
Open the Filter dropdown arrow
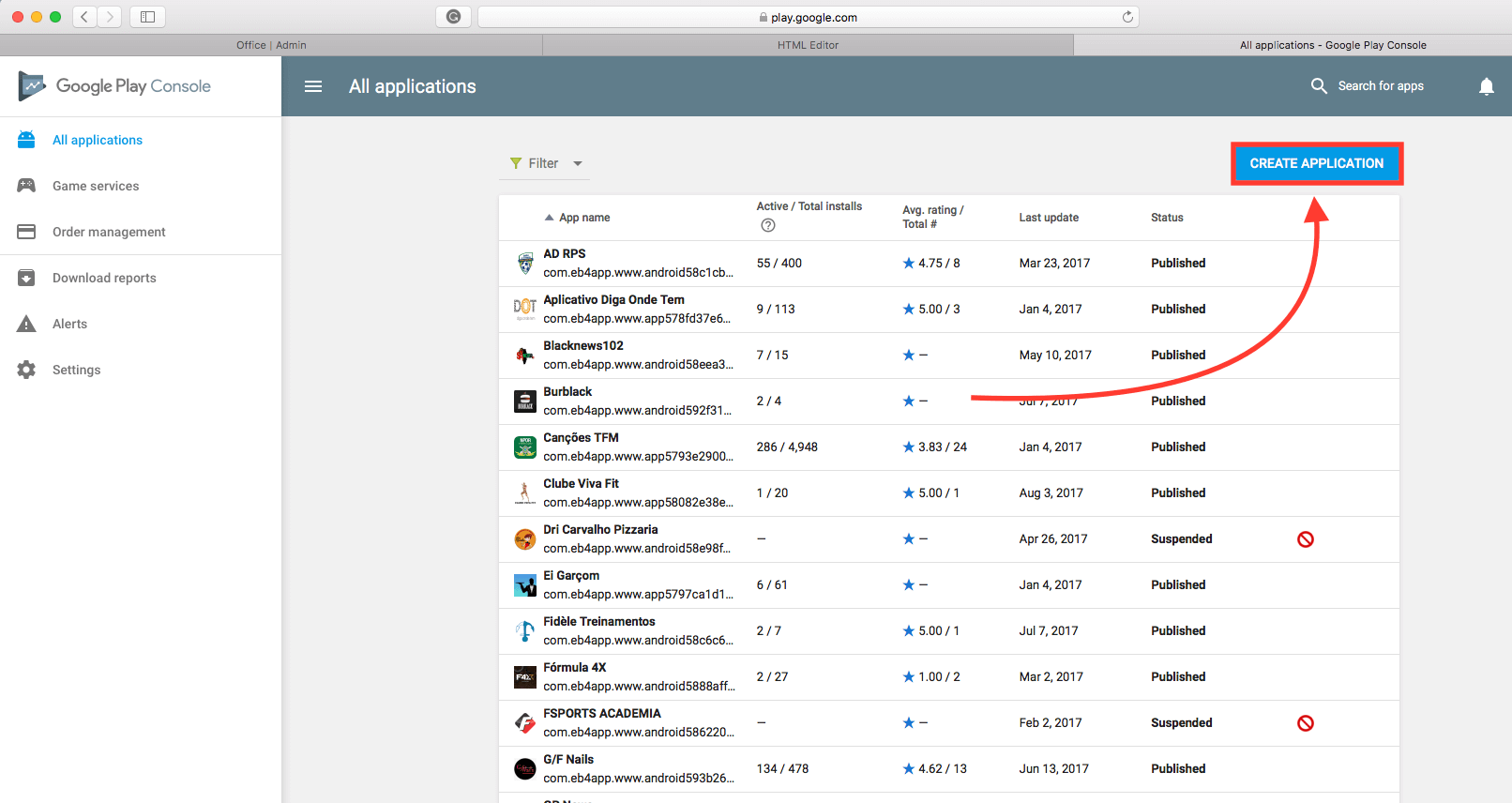[578, 163]
